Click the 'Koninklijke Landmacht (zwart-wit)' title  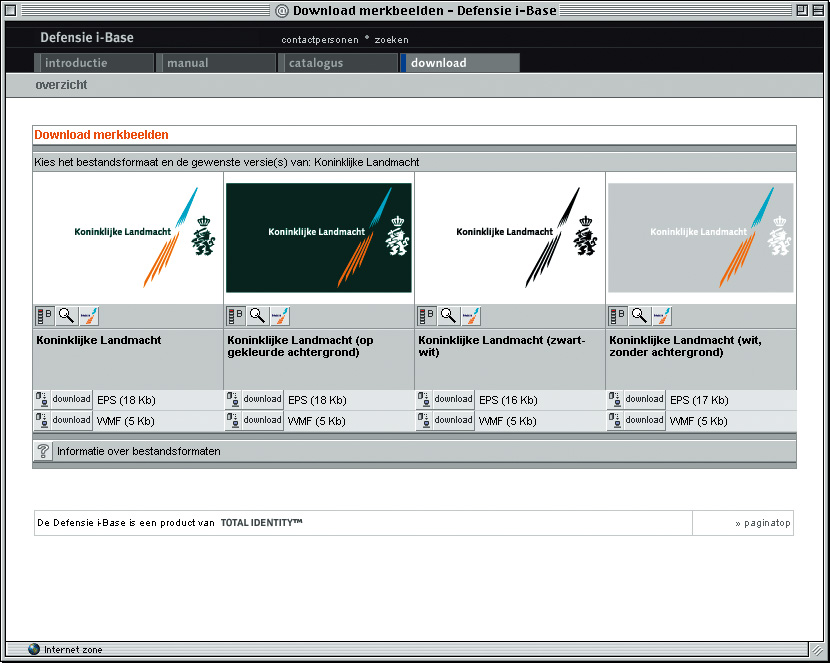502,346
